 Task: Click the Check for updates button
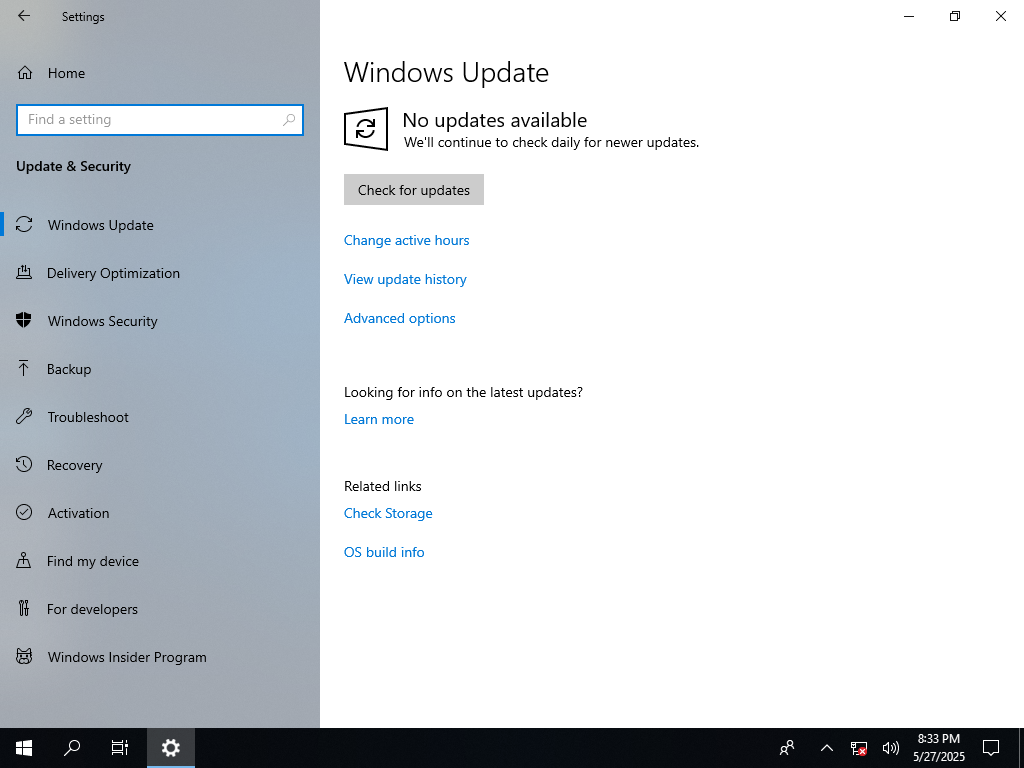pyautogui.click(x=413, y=189)
